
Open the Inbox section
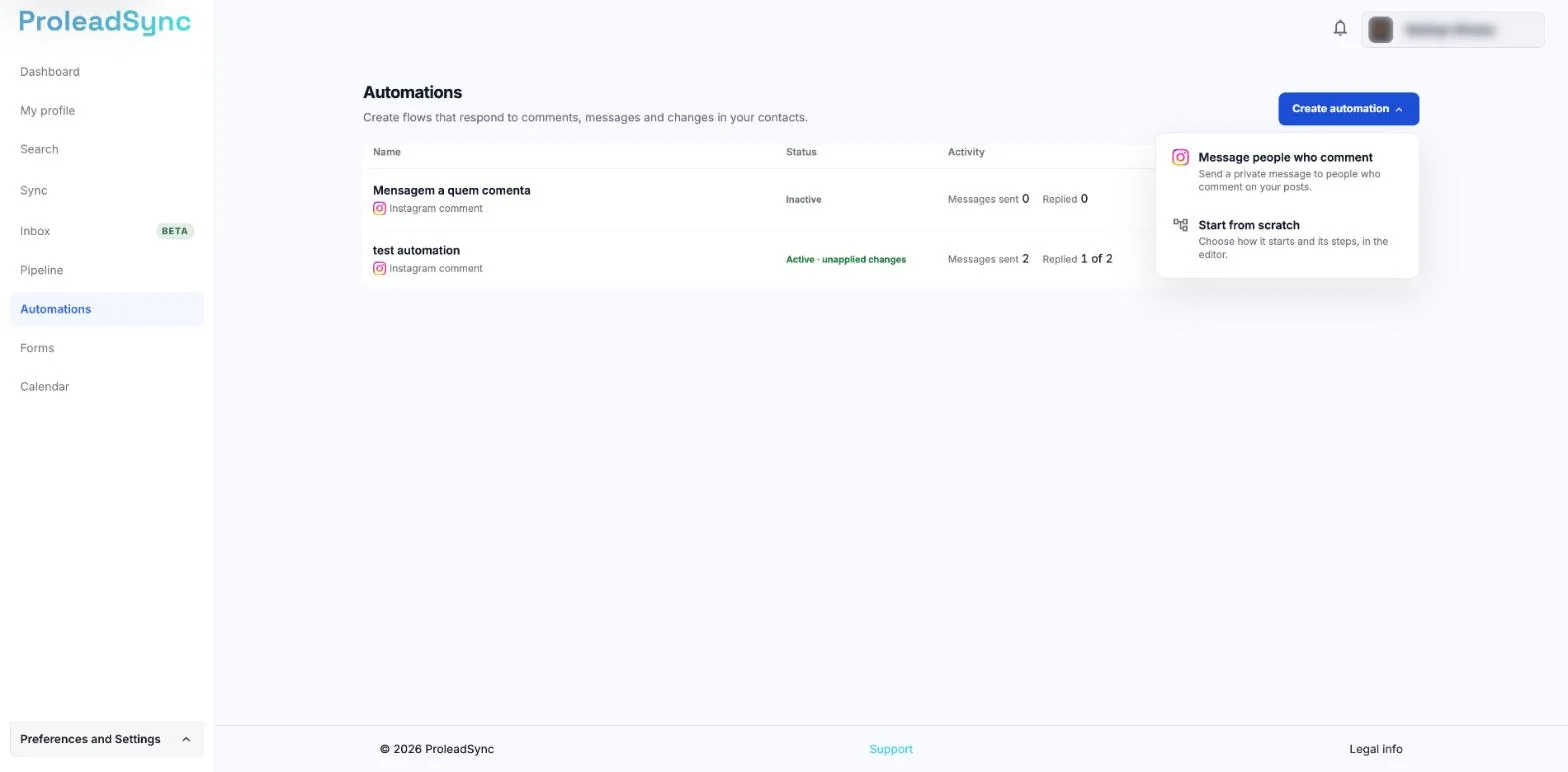click(35, 231)
